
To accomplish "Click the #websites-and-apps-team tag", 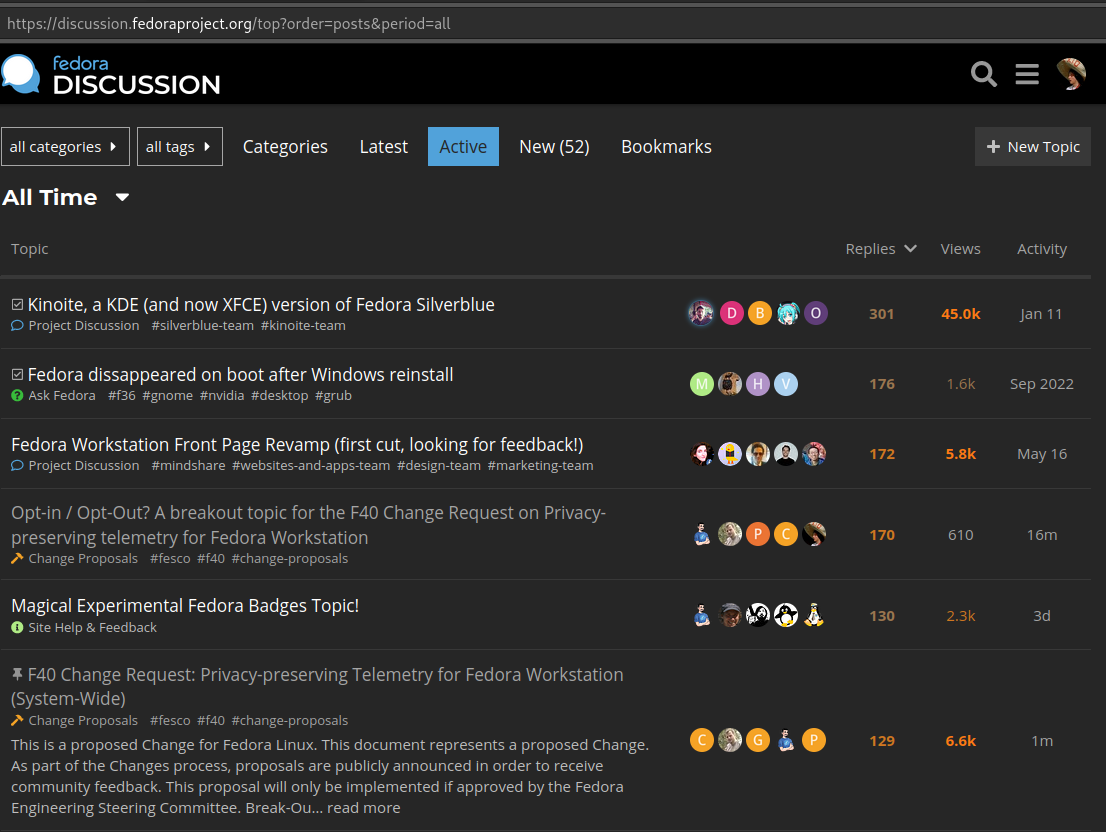I will click(311, 465).
